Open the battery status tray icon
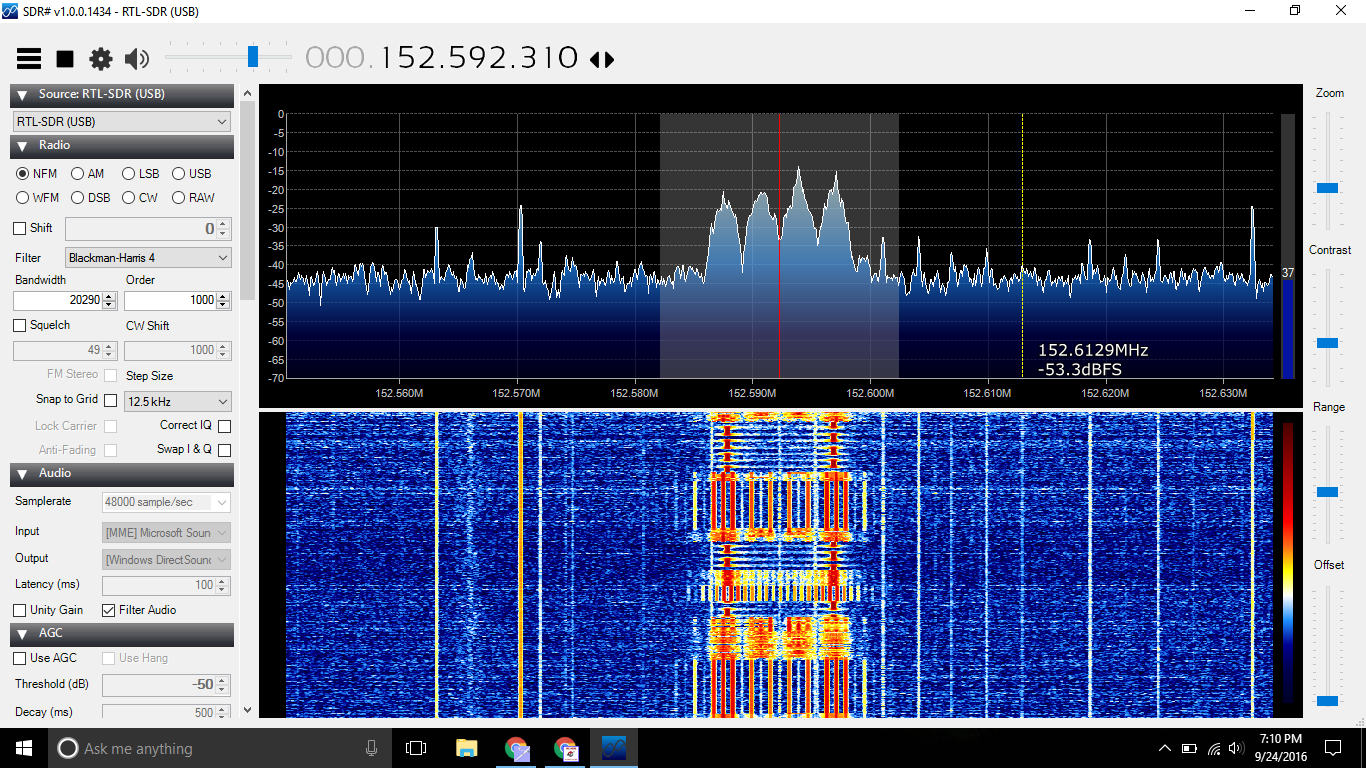The width and height of the screenshot is (1366, 768). 1189,748
